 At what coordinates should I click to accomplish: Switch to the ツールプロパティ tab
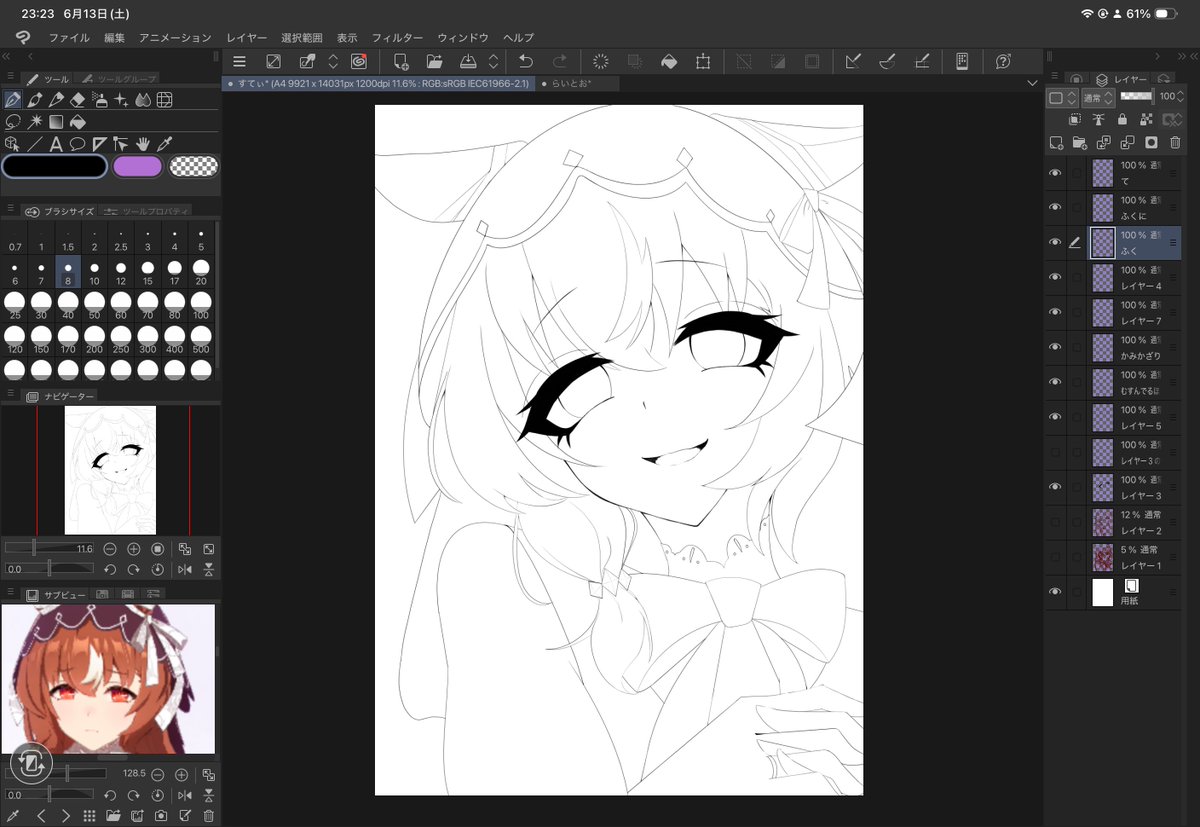[x=146, y=211]
